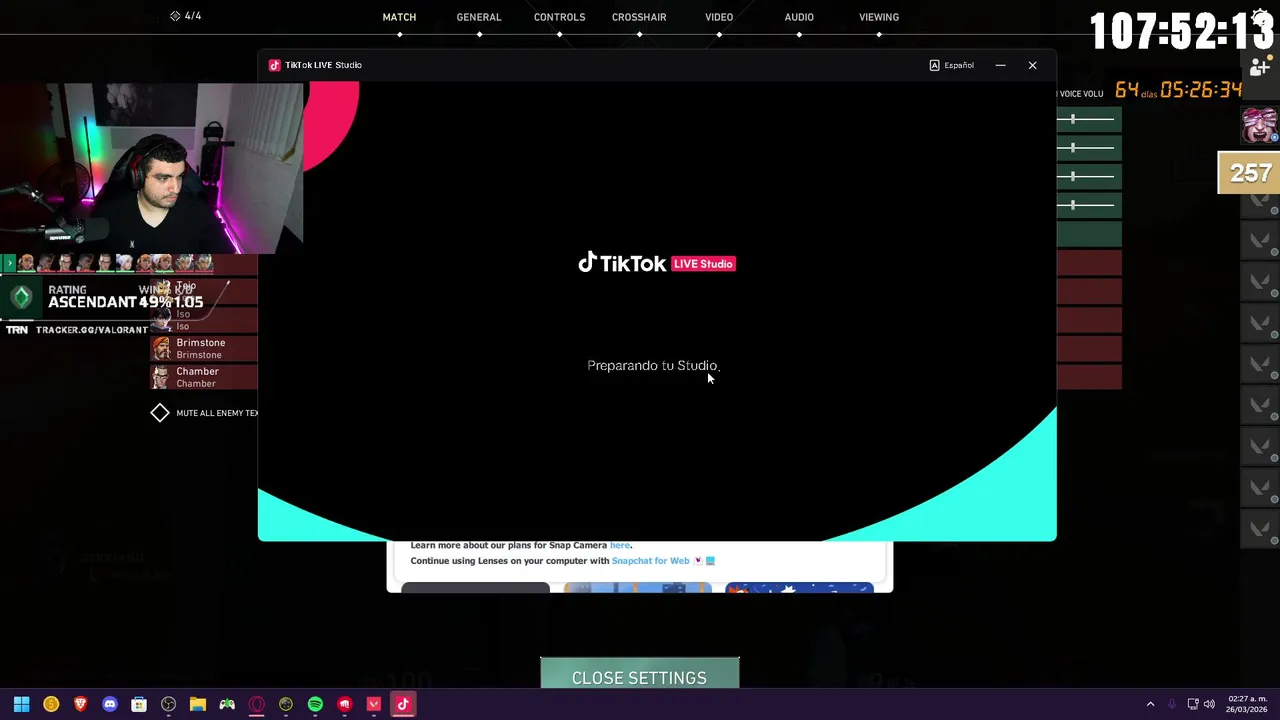The image size is (1280, 720).
Task: Open Discord from the taskbar
Action: [x=110, y=704]
